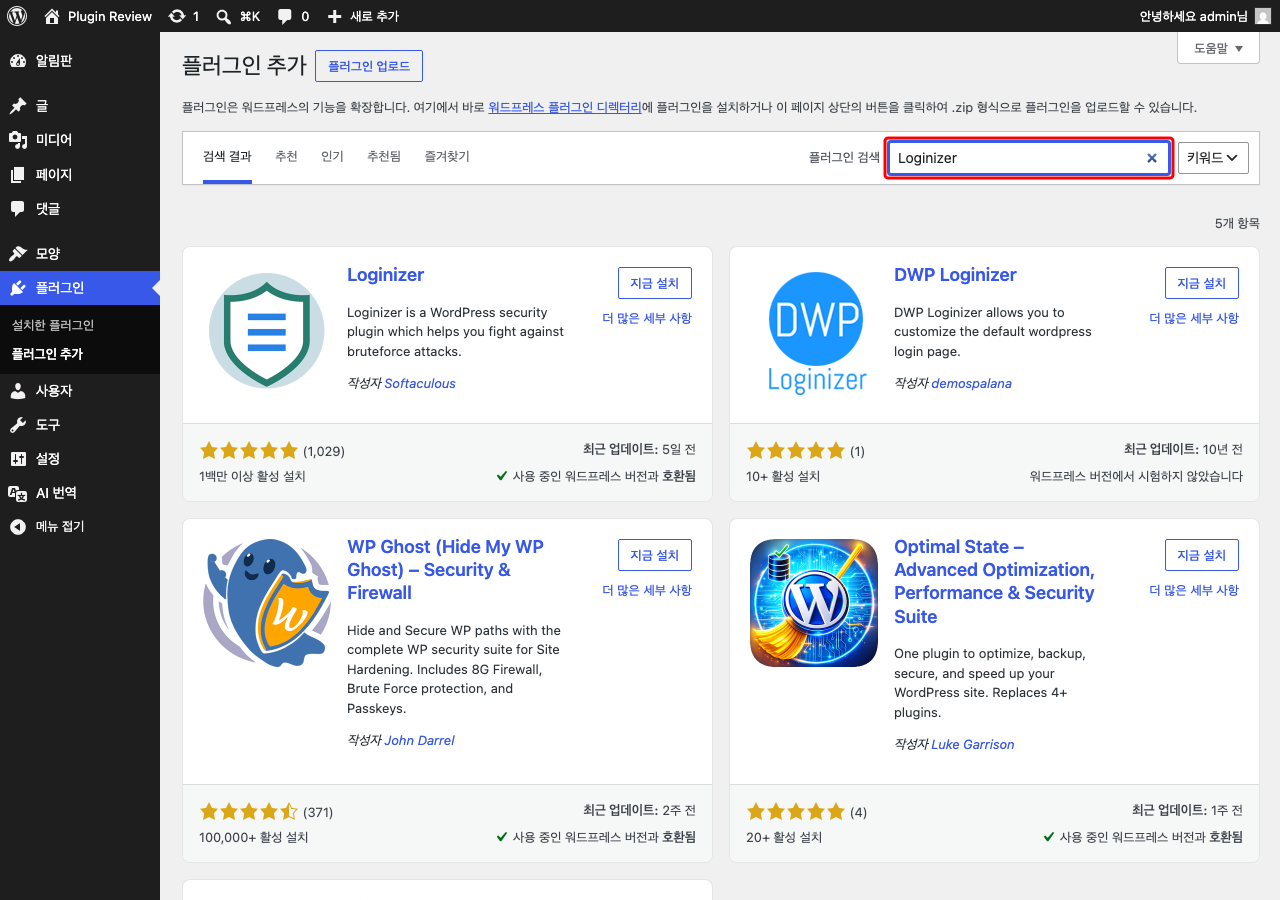The height and width of the screenshot is (900, 1280).
Task: Click the plus icon for 새로 추가
Action: pyautogui.click(x=334, y=16)
